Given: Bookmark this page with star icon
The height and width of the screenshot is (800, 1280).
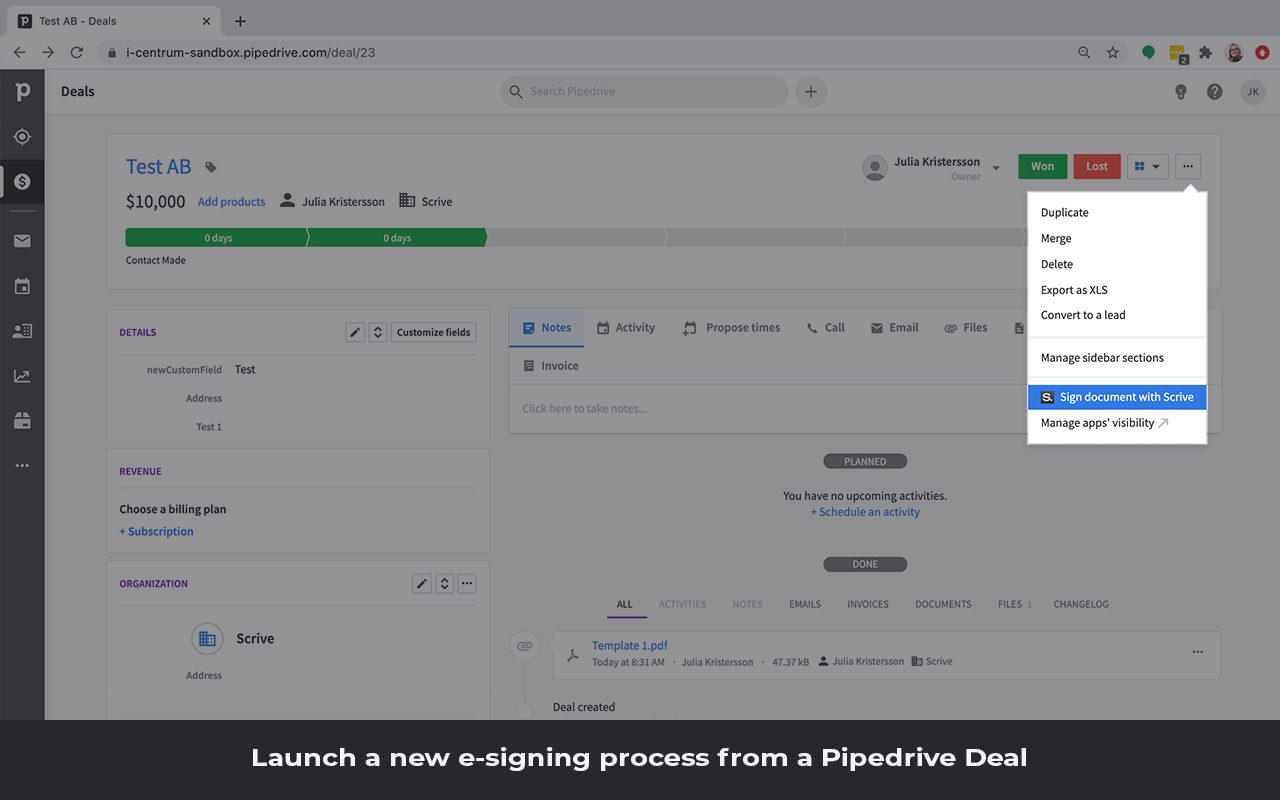Looking at the screenshot, I should tap(1113, 52).
